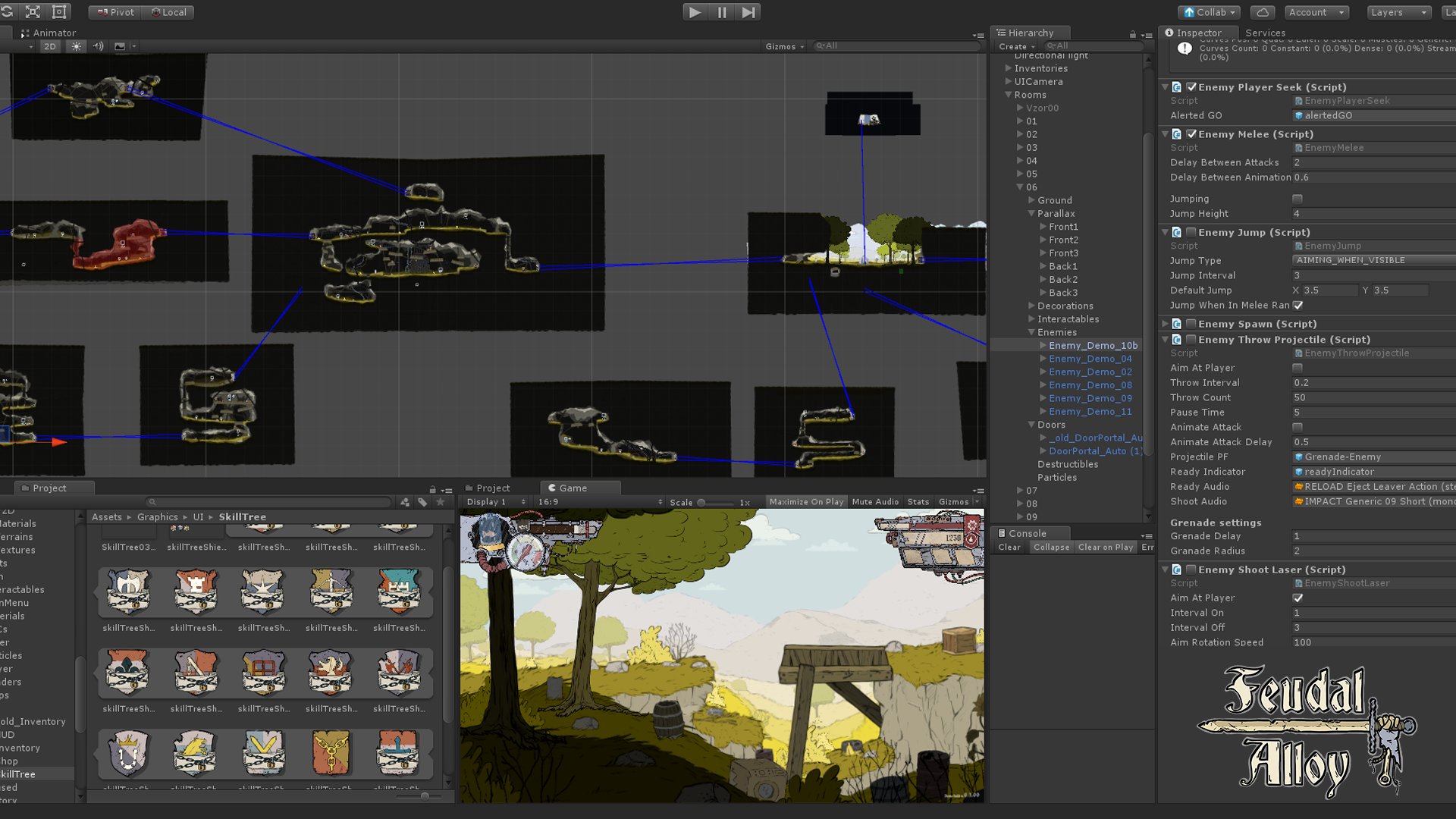Screen dimensions: 1456x819
Task: Select Enemy_Demo_04 in the Hierarchy
Action: click(x=1090, y=359)
